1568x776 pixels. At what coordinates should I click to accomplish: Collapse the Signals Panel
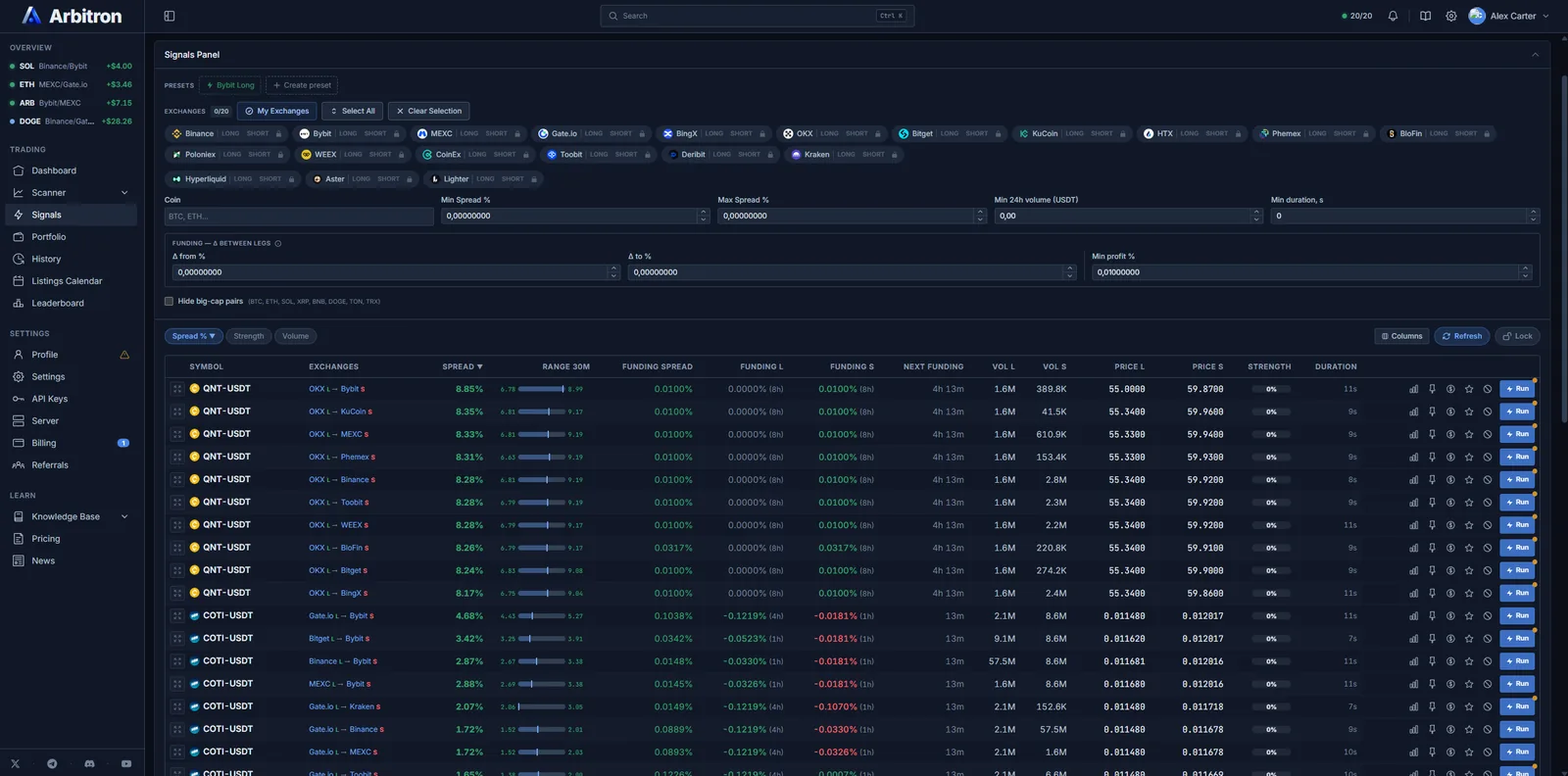(x=1535, y=55)
